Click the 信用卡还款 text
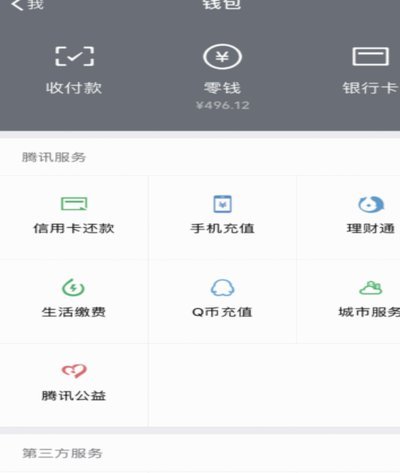400x473 pixels. click(74, 228)
